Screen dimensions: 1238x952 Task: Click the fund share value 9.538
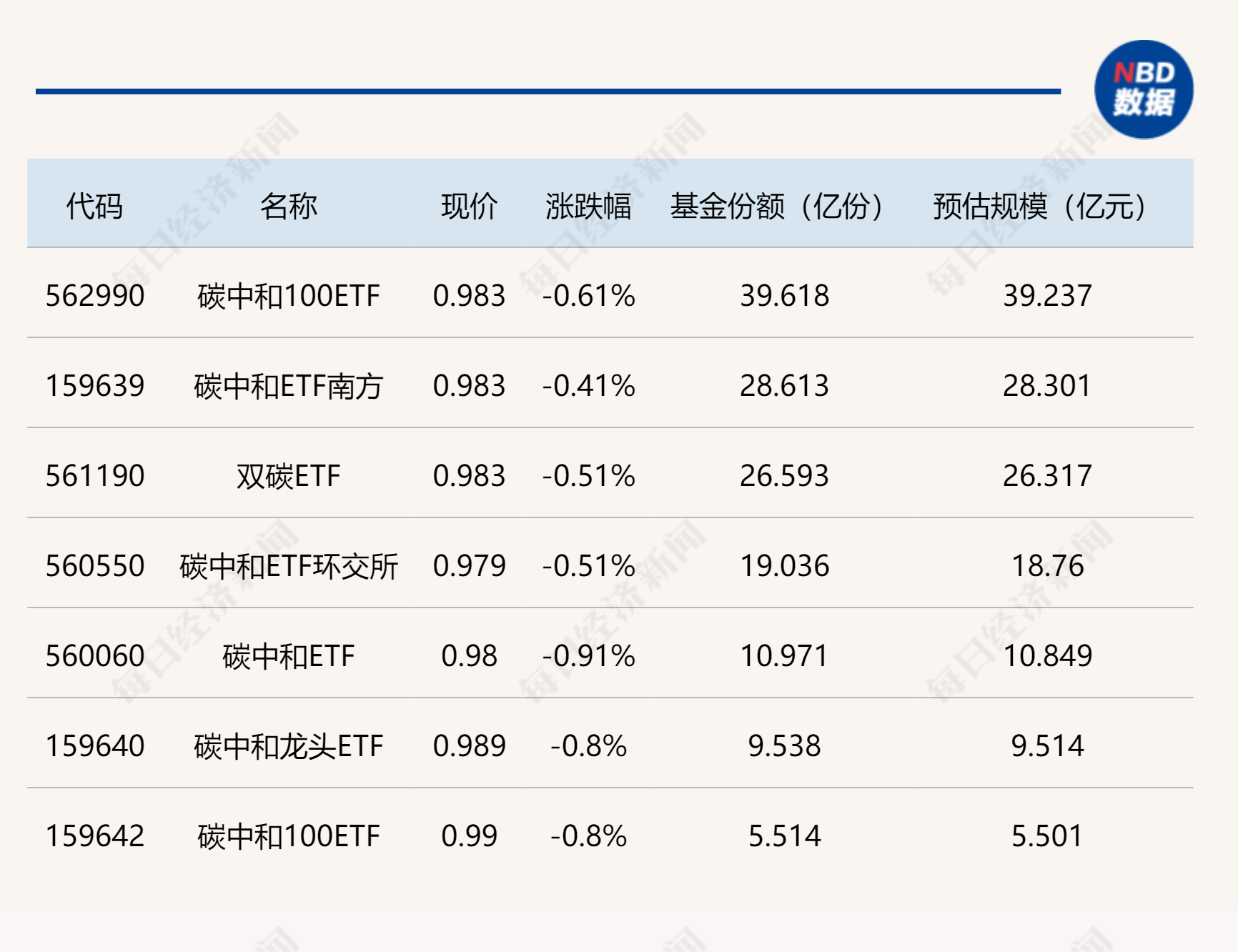pyautogui.click(x=784, y=746)
